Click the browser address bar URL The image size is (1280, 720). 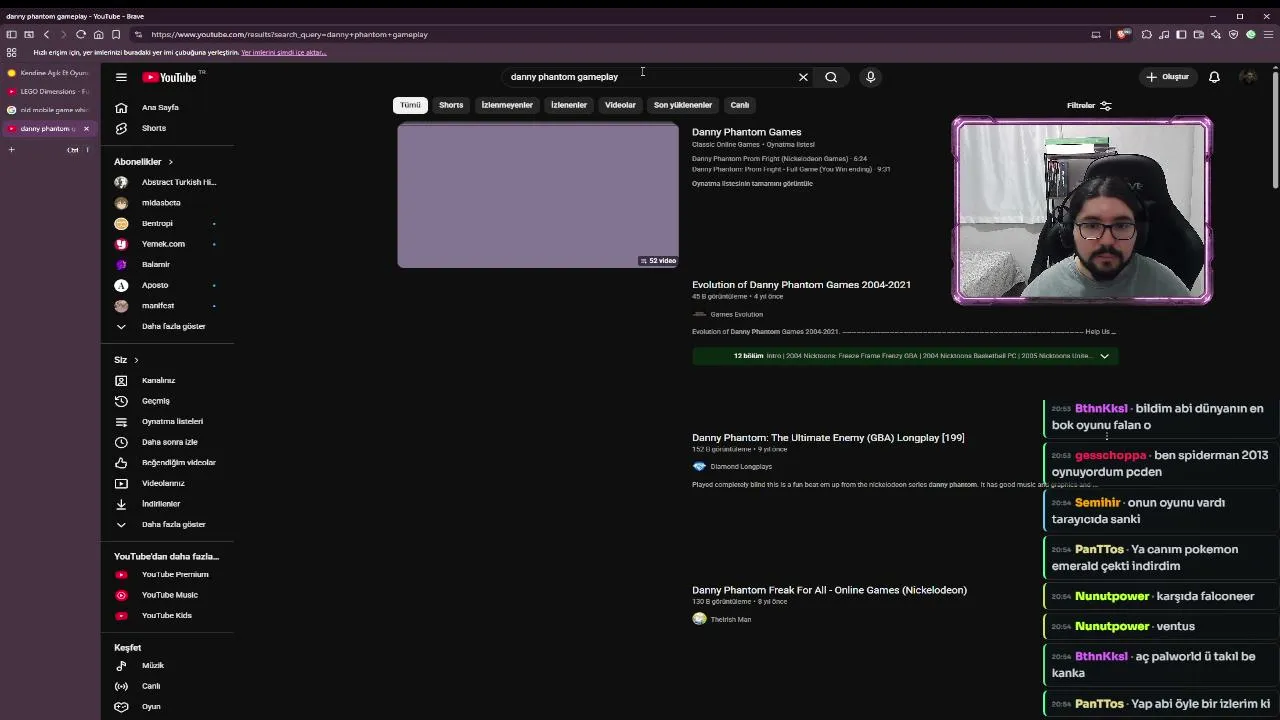[x=290, y=34]
